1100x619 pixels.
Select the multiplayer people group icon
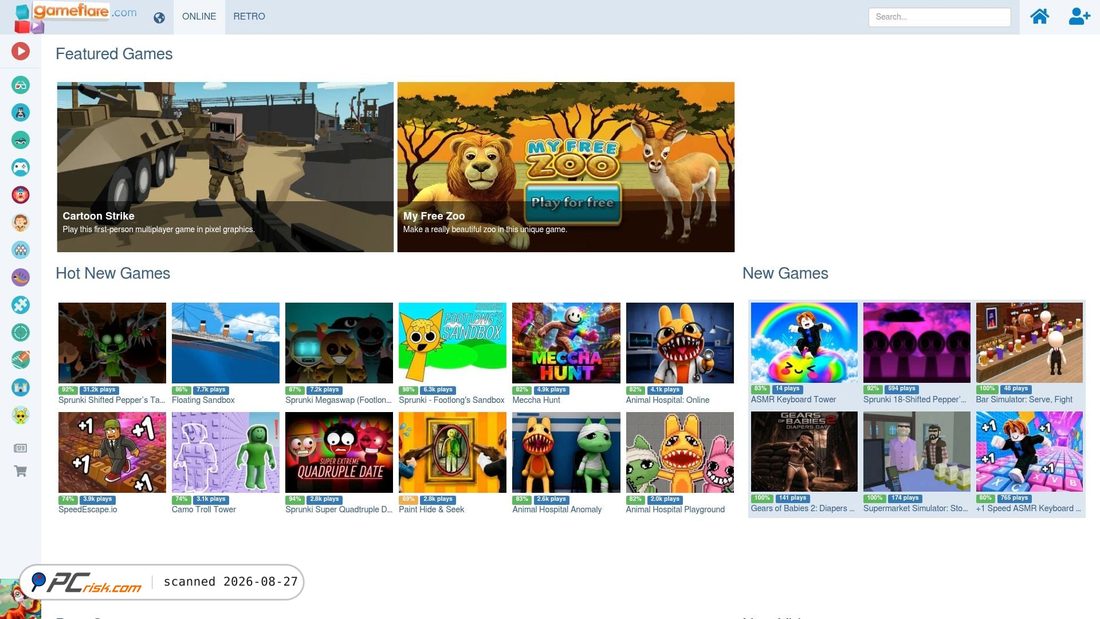coord(20,250)
